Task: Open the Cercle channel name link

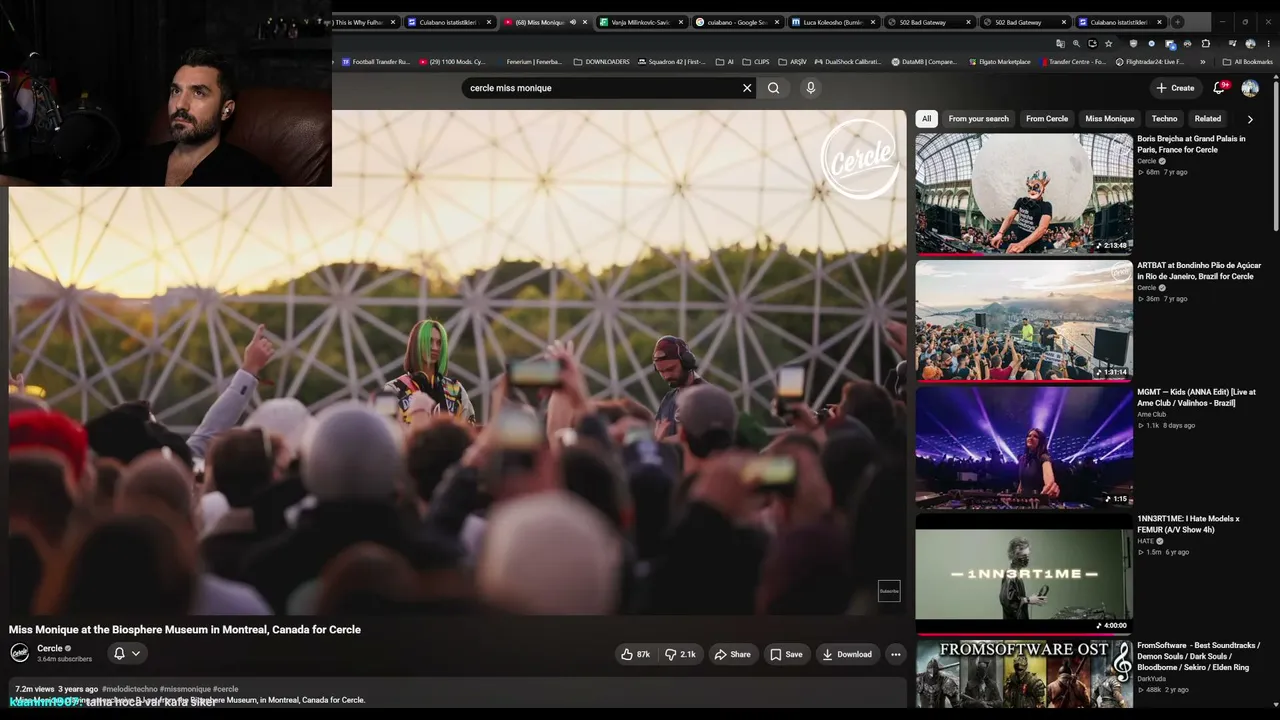Action: pyautogui.click(x=50, y=649)
